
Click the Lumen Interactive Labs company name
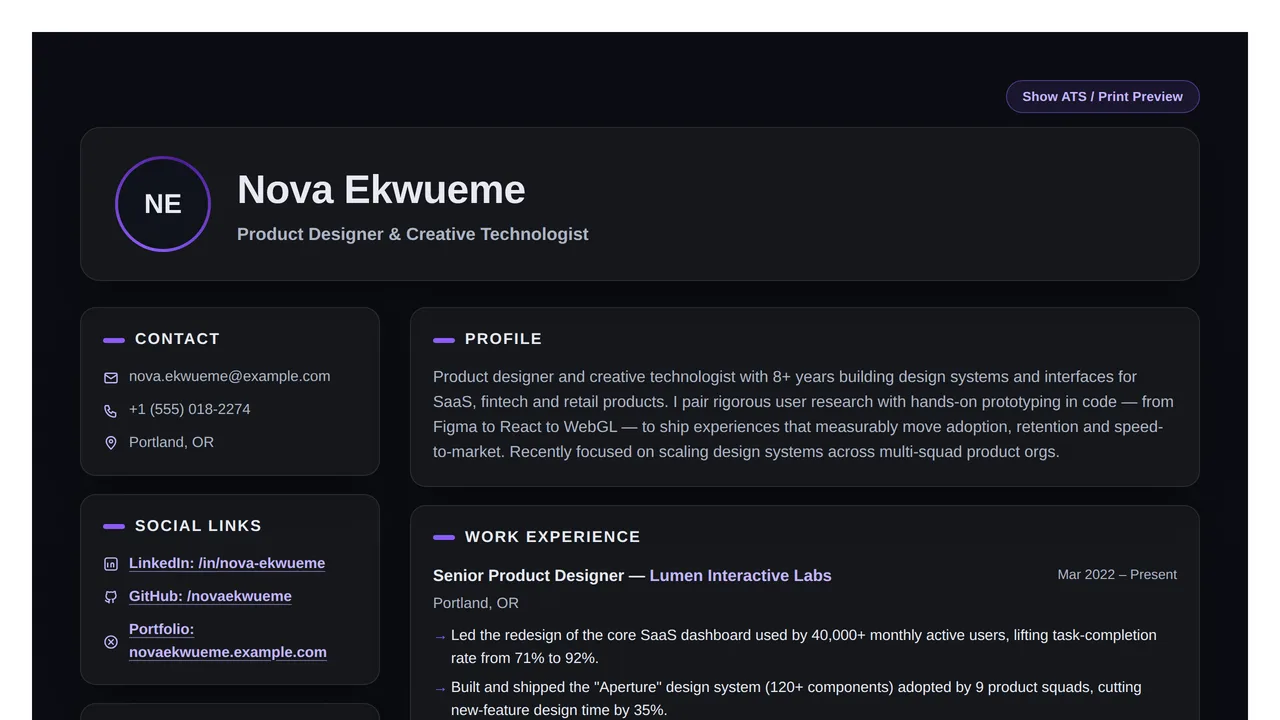(740, 575)
